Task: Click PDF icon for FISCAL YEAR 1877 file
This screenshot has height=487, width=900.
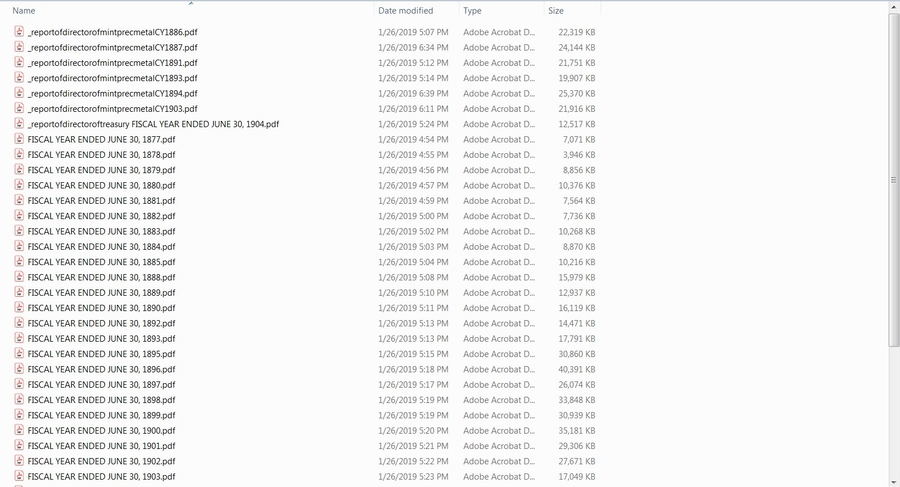Action: pos(19,139)
